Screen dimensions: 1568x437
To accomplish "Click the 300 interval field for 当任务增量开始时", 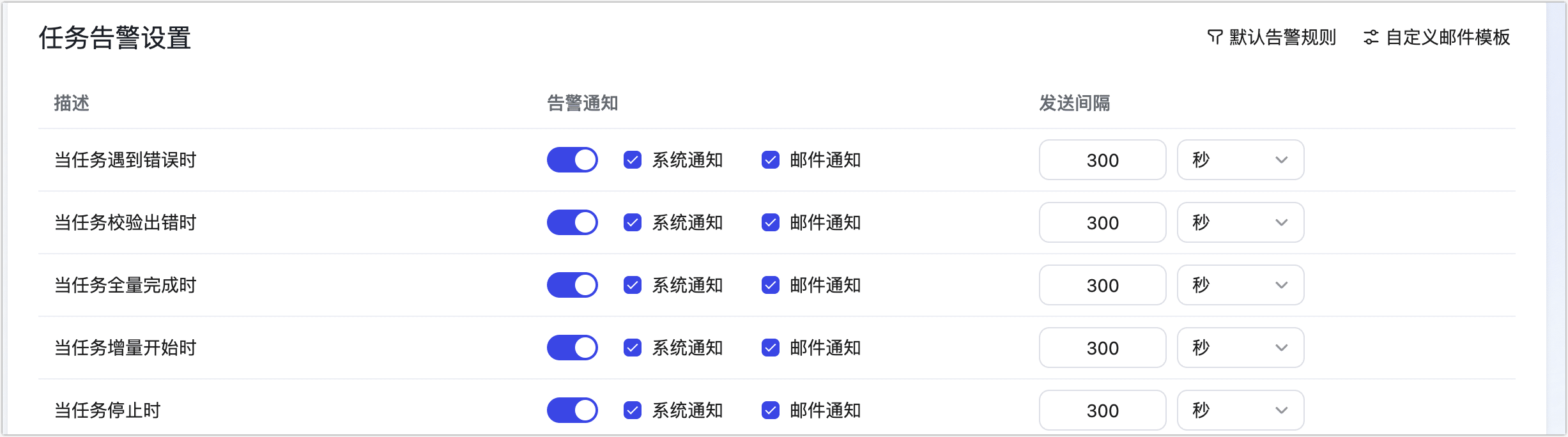I will tap(1102, 348).
